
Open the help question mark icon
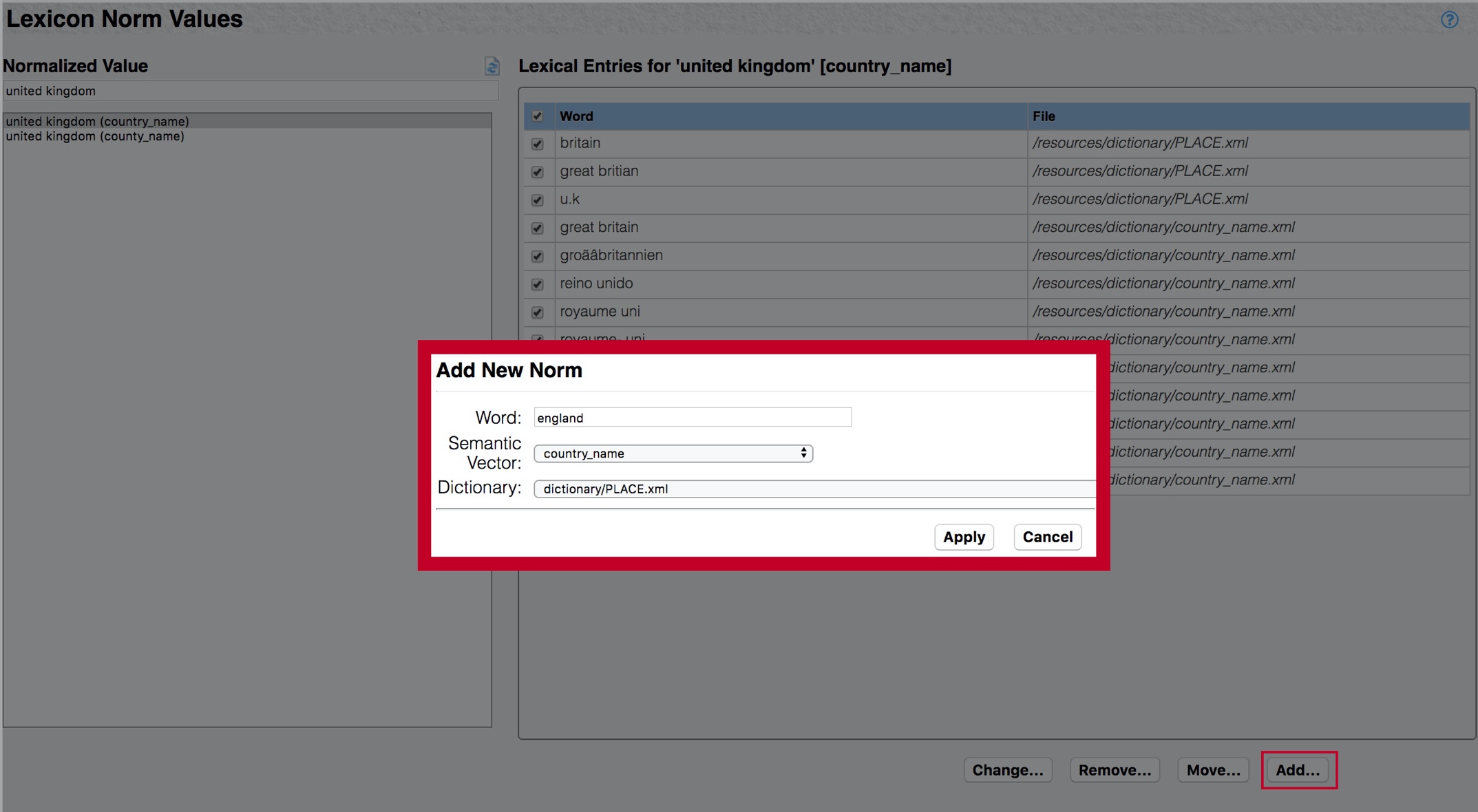point(1449,20)
